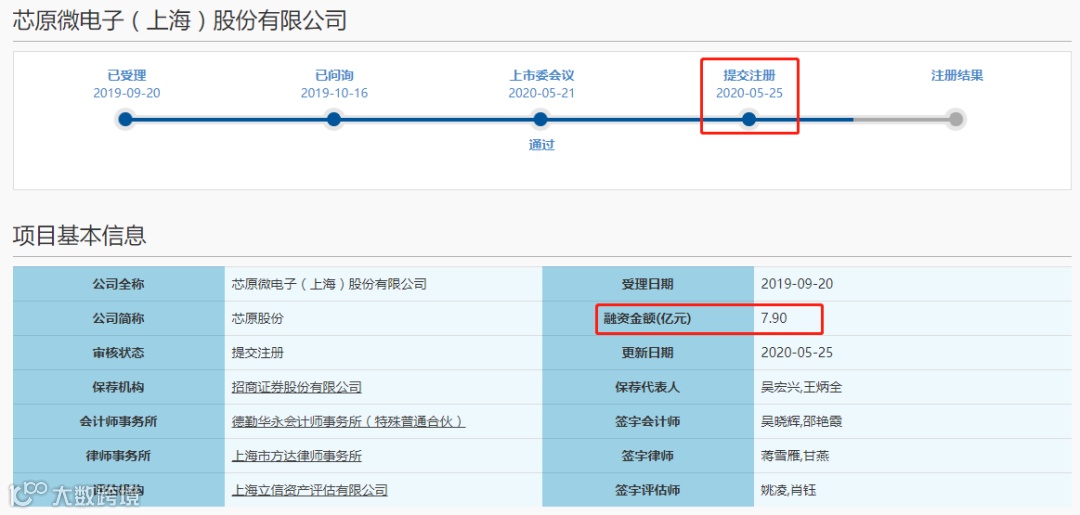Click the 芯原股份 short name value
This screenshot has width=1080, height=515.
click(258, 318)
